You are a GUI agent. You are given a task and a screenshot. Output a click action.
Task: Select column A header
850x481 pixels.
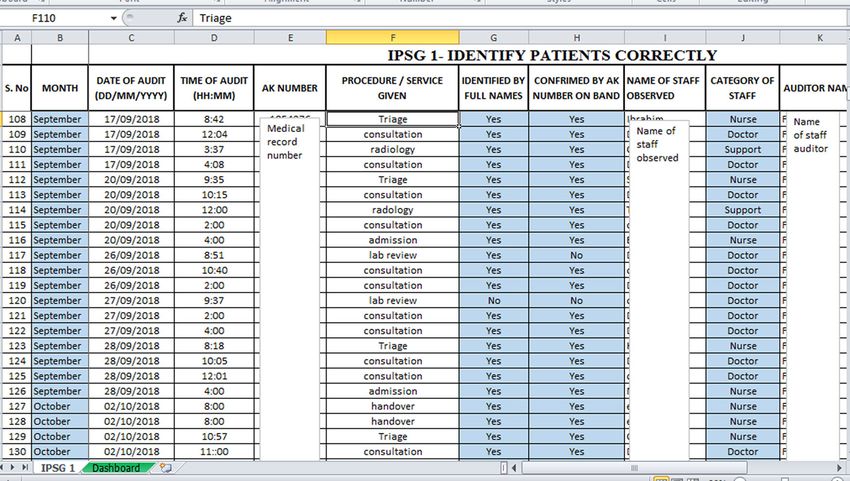17,37
